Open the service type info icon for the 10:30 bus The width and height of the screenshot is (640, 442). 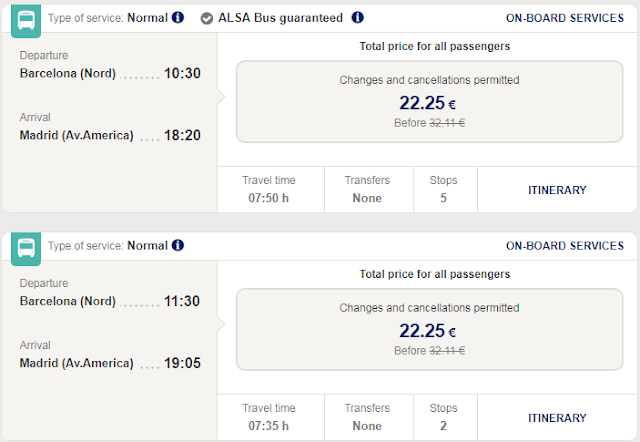point(178,18)
